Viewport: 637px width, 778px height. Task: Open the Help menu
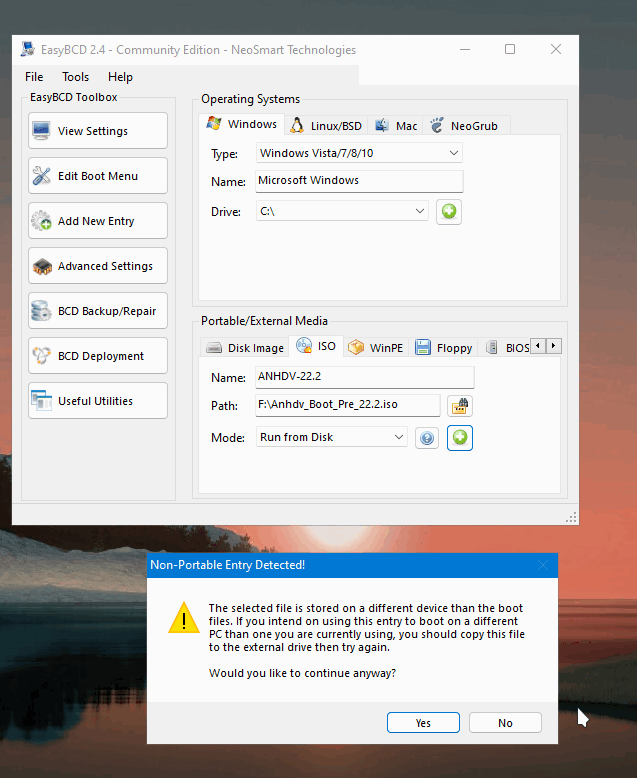pos(120,77)
